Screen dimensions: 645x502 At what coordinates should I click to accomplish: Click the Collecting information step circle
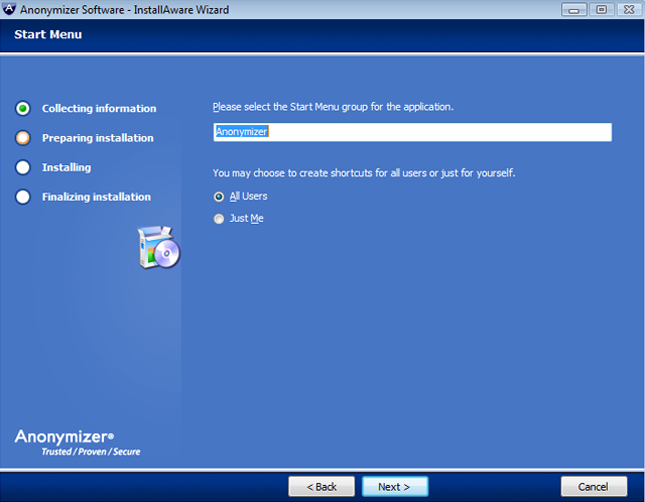23,108
